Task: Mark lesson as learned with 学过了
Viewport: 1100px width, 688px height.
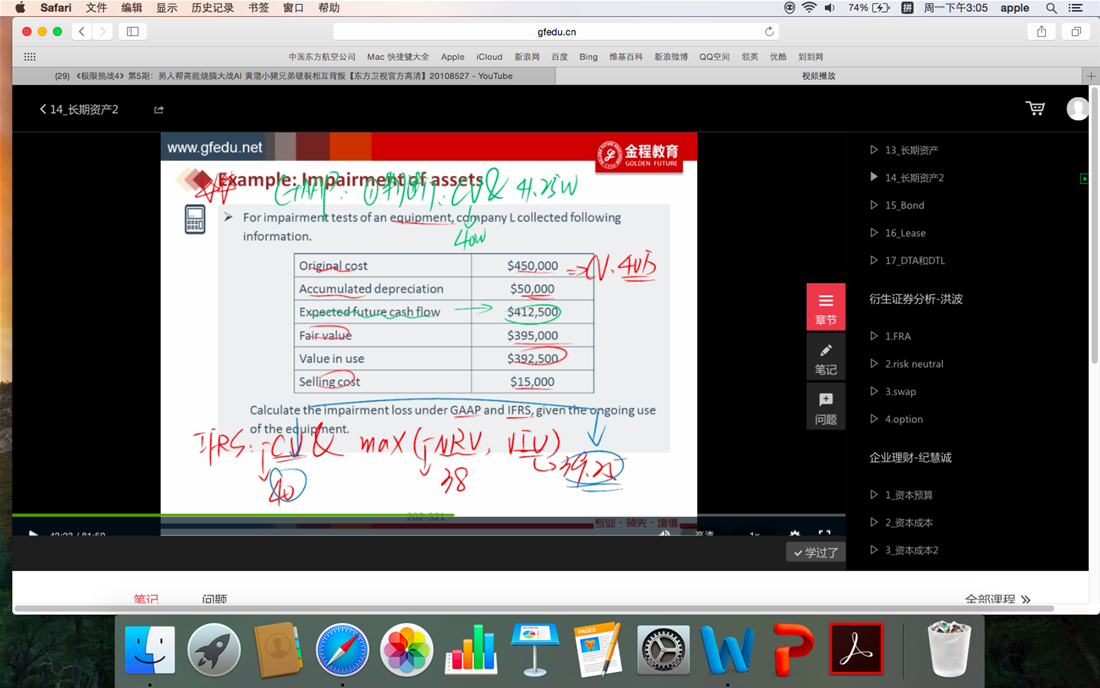Action: tap(816, 552)
